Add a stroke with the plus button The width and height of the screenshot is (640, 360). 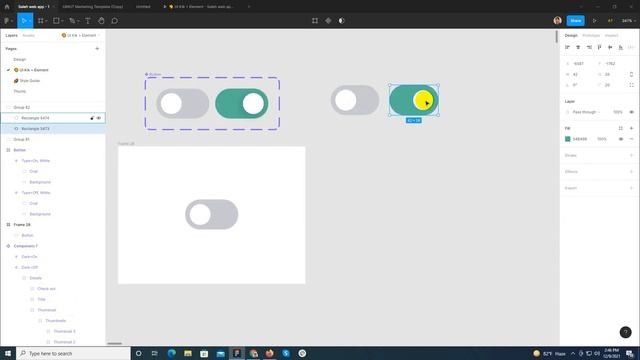point(631,155)
